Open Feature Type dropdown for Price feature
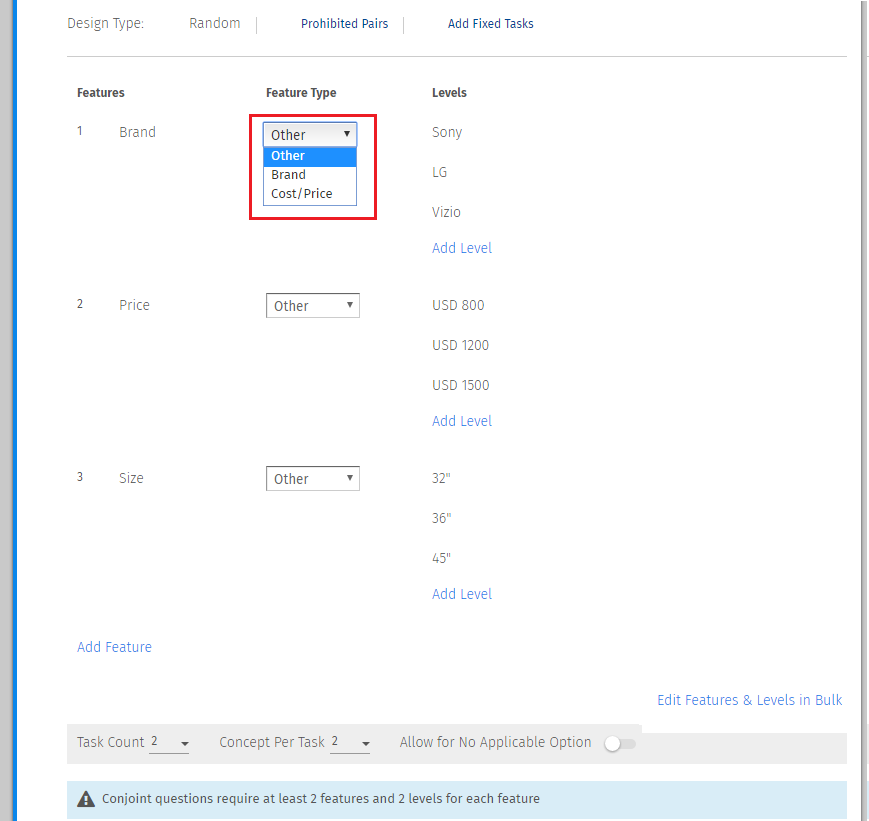The height and width of the screenshot is (821, 869). point(312,306)
